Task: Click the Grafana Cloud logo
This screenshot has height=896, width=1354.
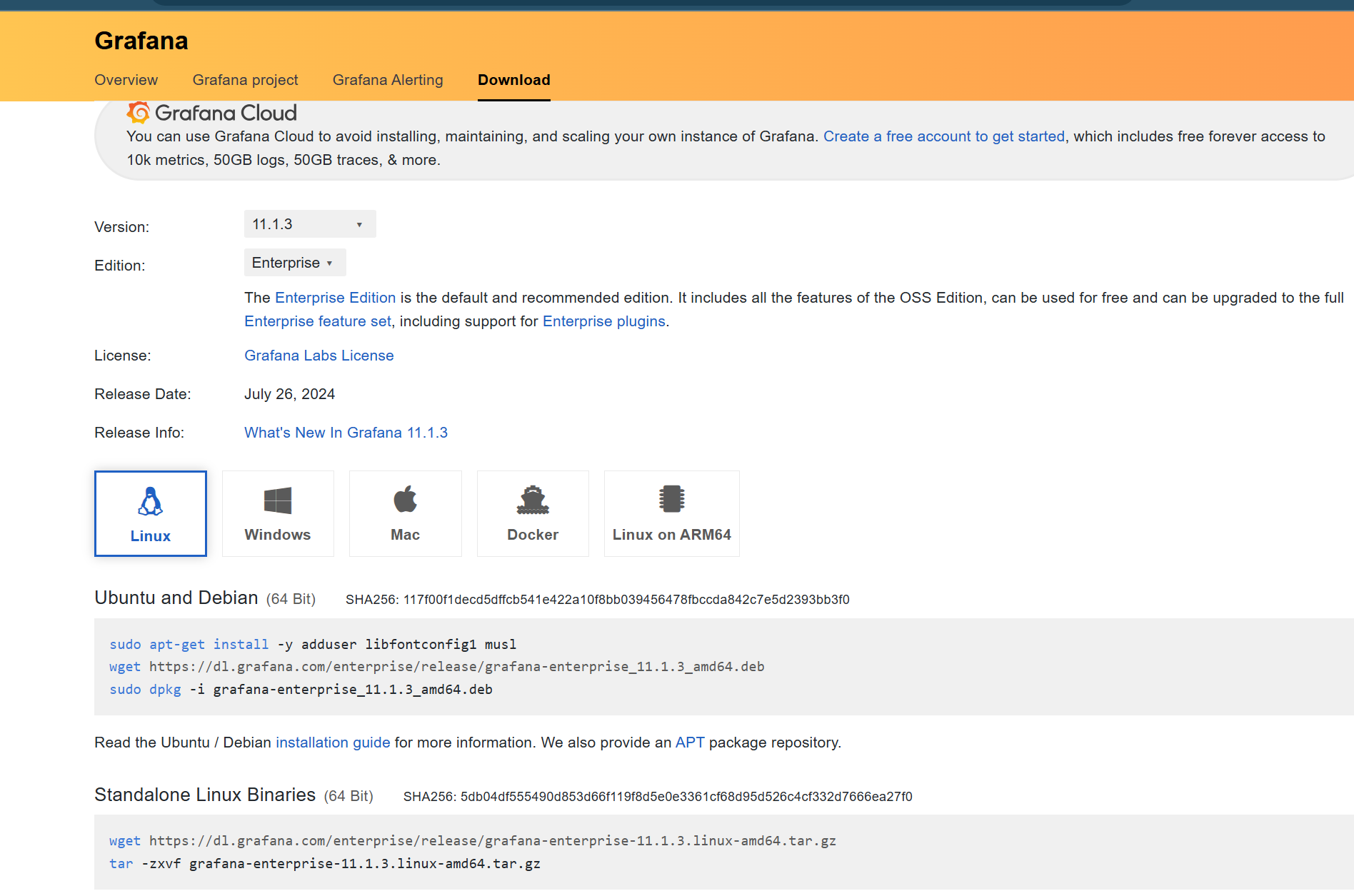Action: coord(211,113)
